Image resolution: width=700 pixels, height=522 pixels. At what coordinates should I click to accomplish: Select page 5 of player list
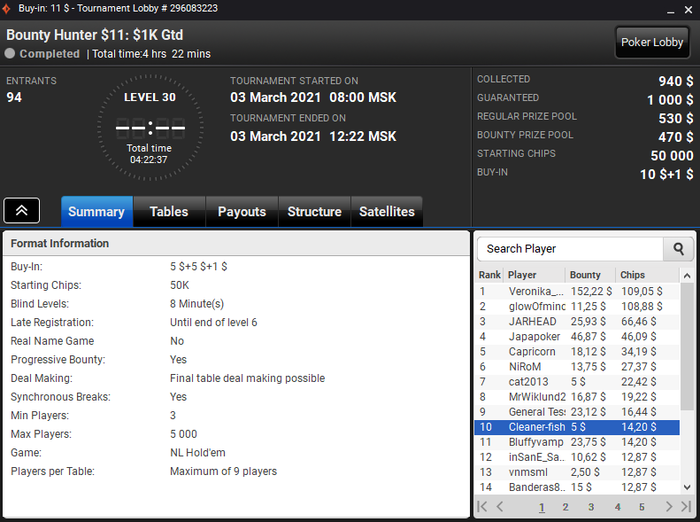click(642, 507)
